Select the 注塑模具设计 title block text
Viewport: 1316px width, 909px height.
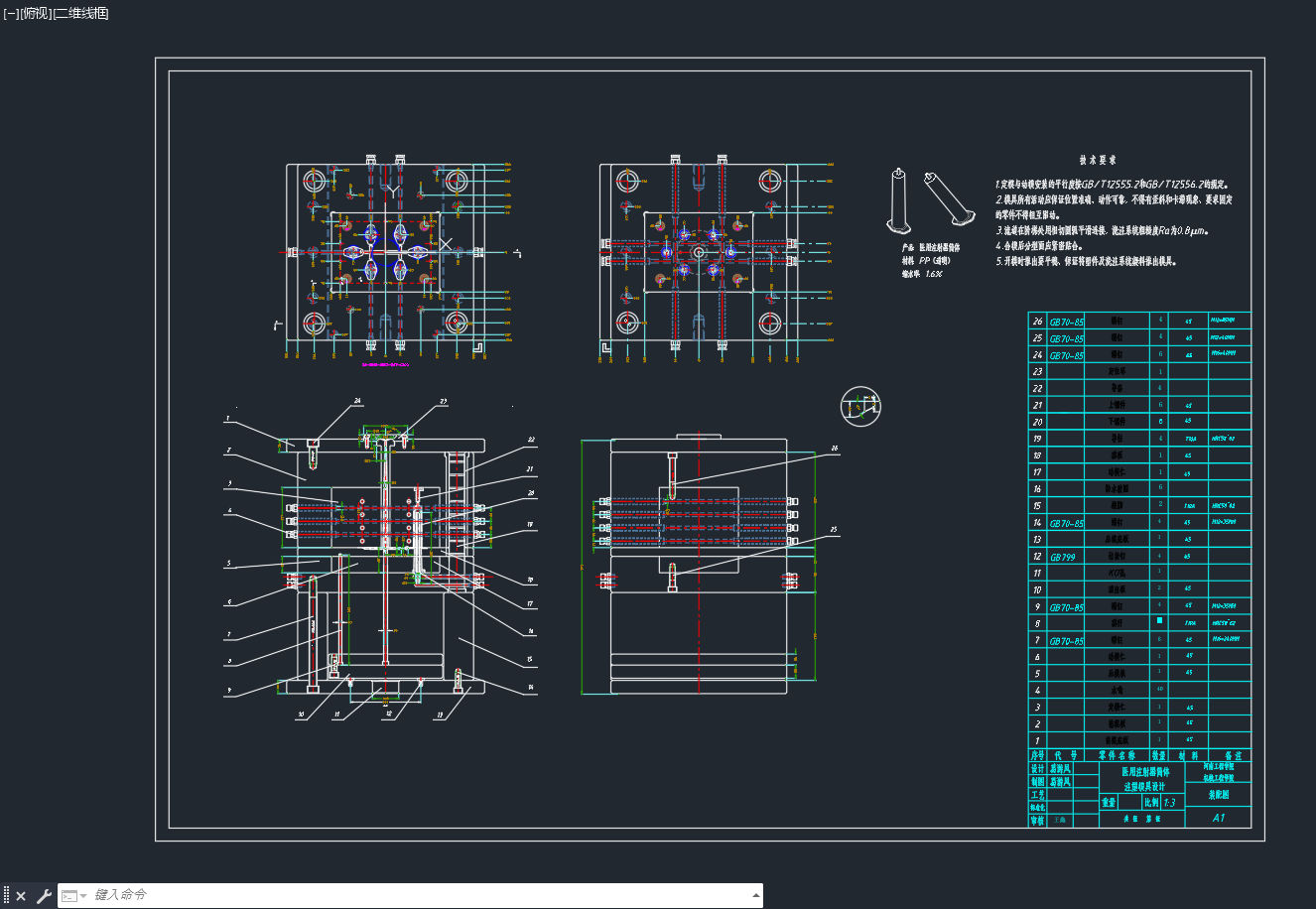tap(1144, 786)
